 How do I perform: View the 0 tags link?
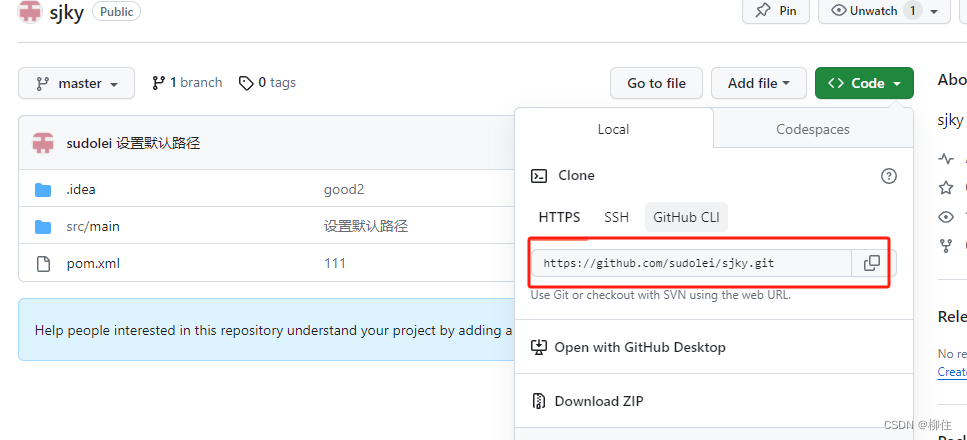click(268, 83)
